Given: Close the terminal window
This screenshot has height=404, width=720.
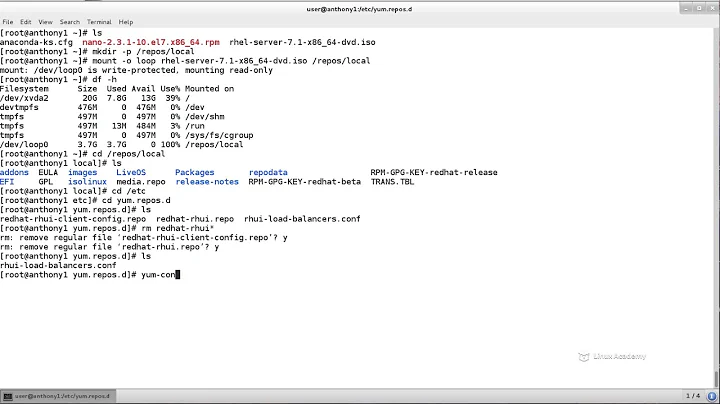Looking at the screenshot, I should 712,8.
